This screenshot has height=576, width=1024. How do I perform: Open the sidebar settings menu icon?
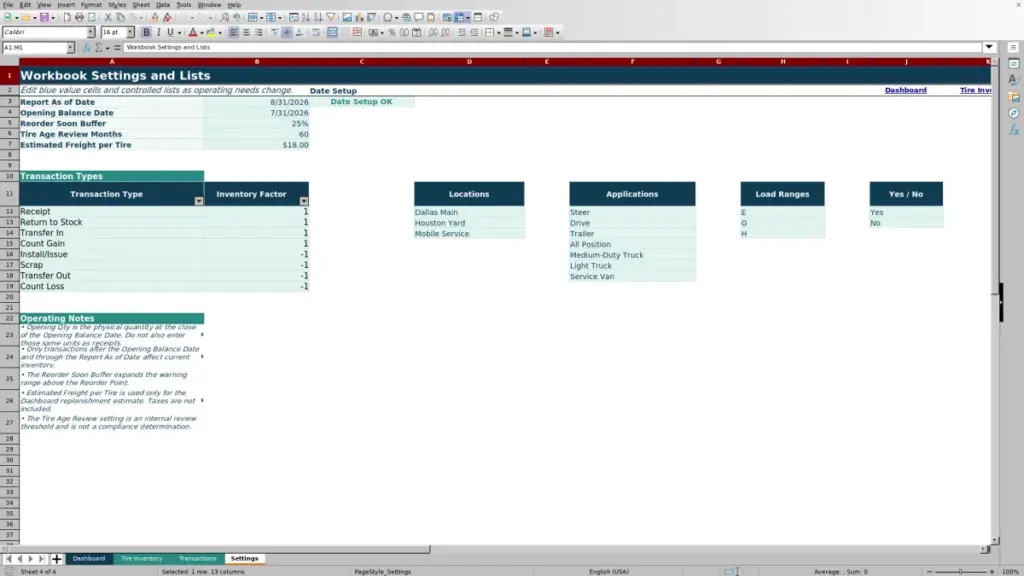click(x=1014, y=48)
